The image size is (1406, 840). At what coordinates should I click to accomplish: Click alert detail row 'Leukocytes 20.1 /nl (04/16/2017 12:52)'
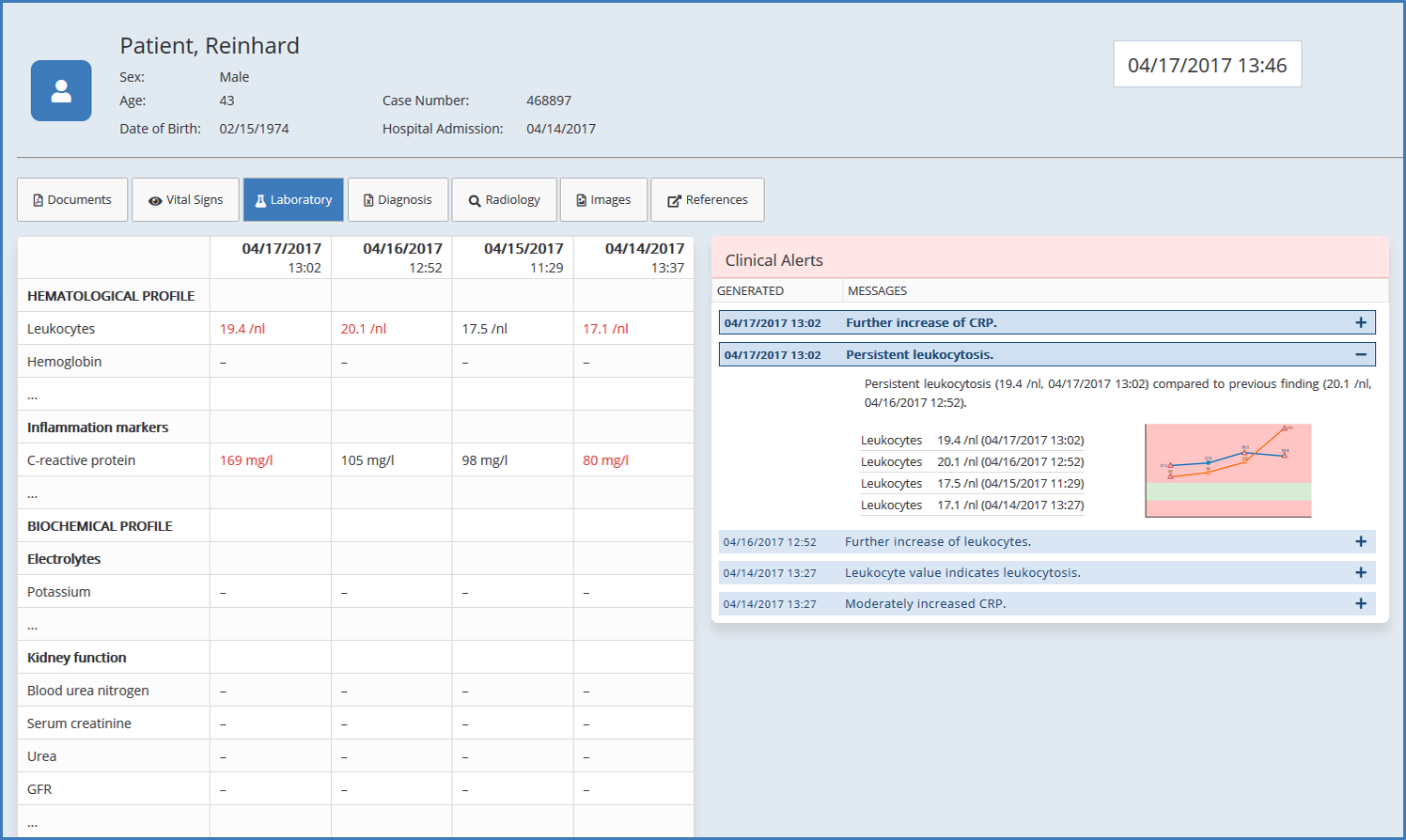[972, 461]
